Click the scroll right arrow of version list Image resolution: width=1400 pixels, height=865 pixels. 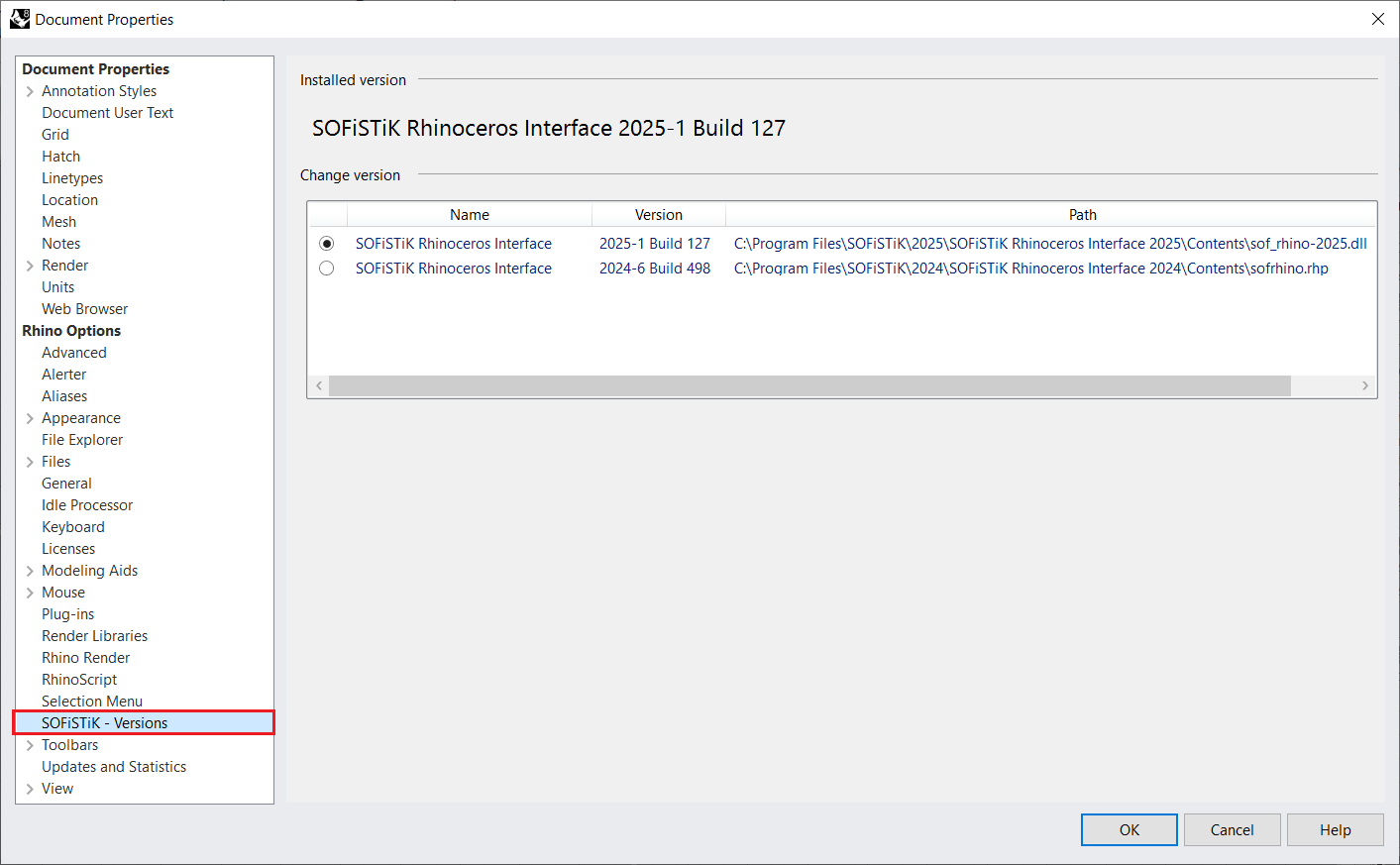tap(1365, 385)
